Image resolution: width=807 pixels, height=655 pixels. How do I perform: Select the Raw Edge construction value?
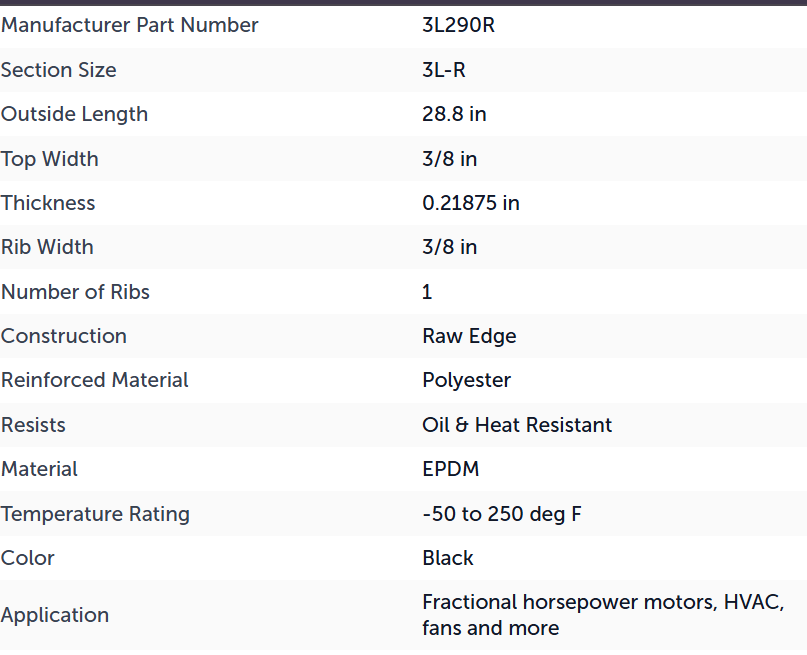click(469, 337)
